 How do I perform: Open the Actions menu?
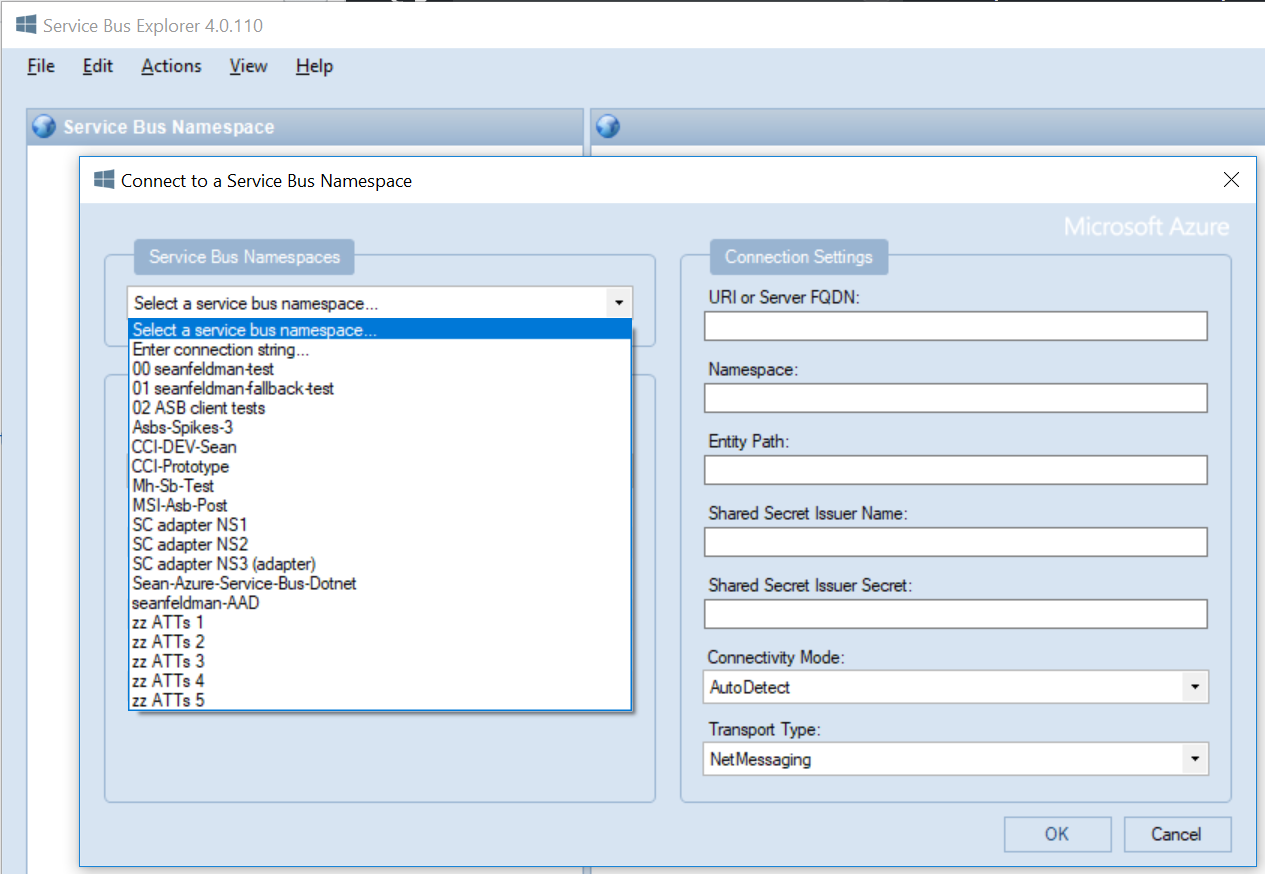pos(171,66)
